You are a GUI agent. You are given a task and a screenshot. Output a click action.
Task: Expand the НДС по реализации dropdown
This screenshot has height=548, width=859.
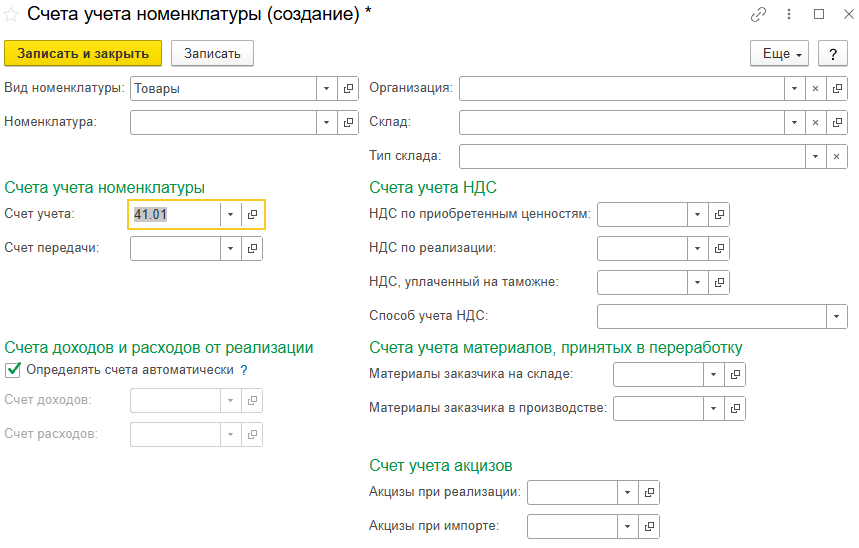pos(697,248)
